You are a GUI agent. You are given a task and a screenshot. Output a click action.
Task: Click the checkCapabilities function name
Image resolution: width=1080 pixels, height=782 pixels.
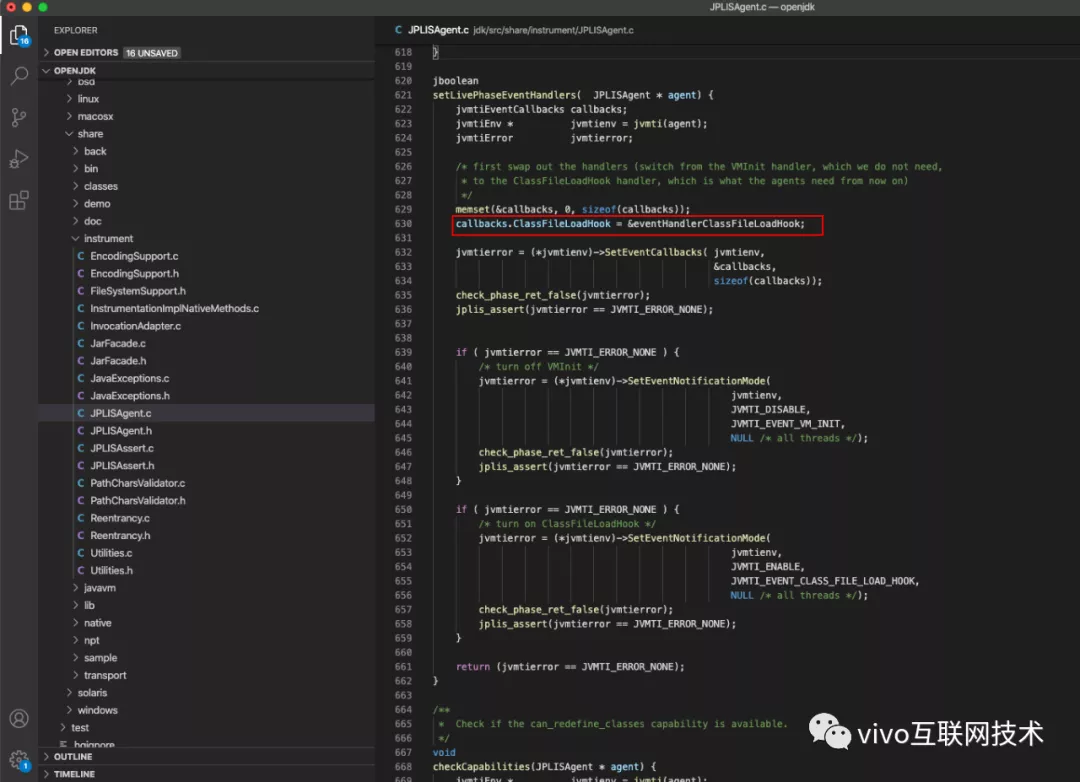pos(481,766)
